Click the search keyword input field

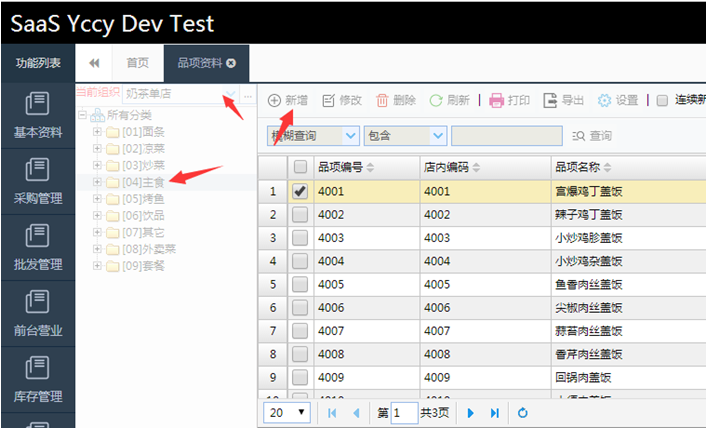[x=507, y=136]
